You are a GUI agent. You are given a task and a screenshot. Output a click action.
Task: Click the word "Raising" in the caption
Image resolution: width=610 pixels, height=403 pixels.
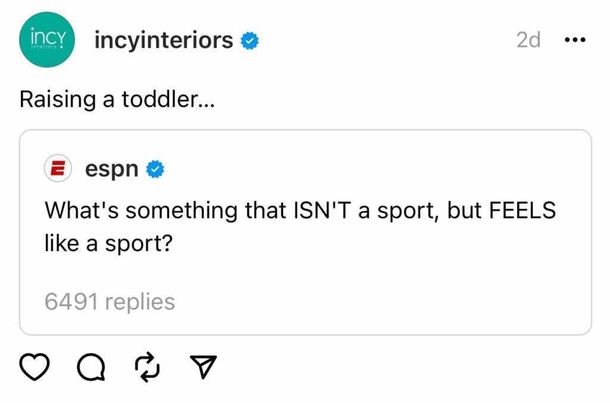pyautogui.click(x=52, y=100)
